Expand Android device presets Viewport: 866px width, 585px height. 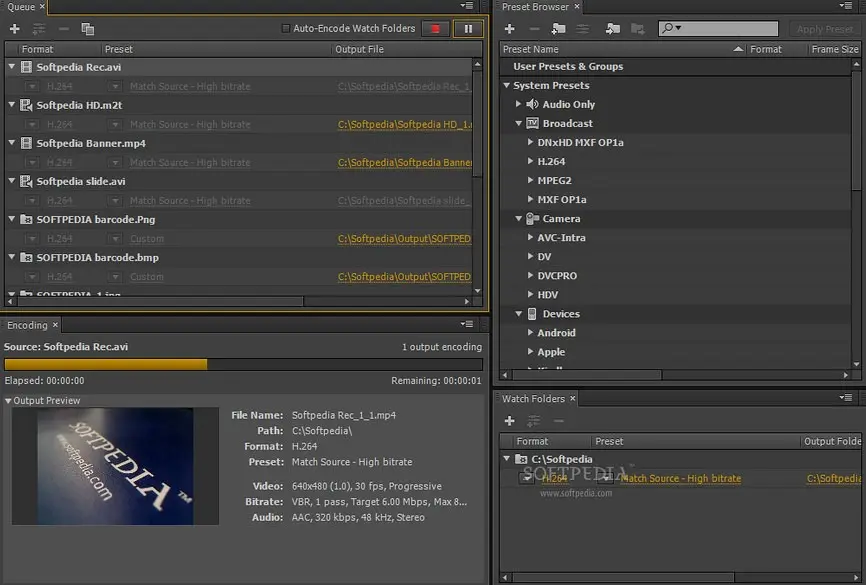[530, 333]
